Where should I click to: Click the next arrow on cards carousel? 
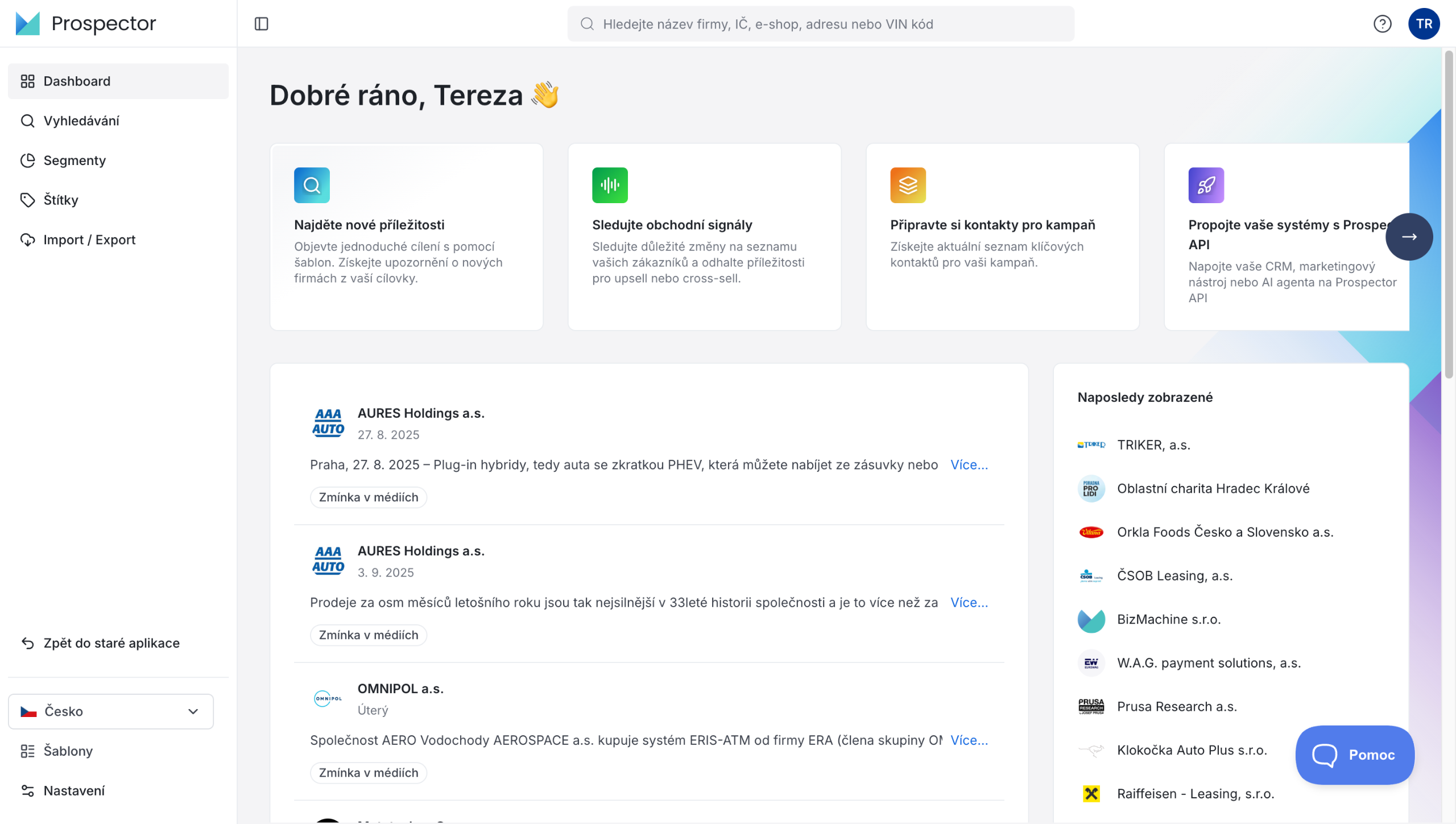1409,237
